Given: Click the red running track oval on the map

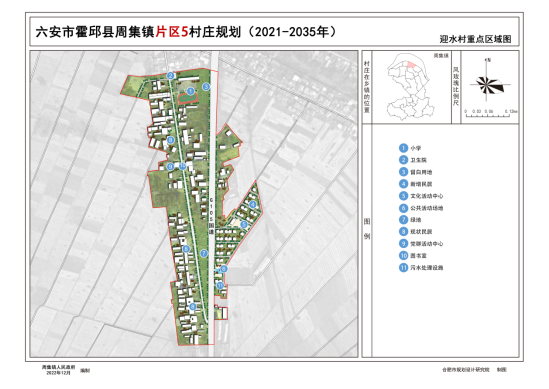Looking at the screenshot, I should tap(188, 98).
